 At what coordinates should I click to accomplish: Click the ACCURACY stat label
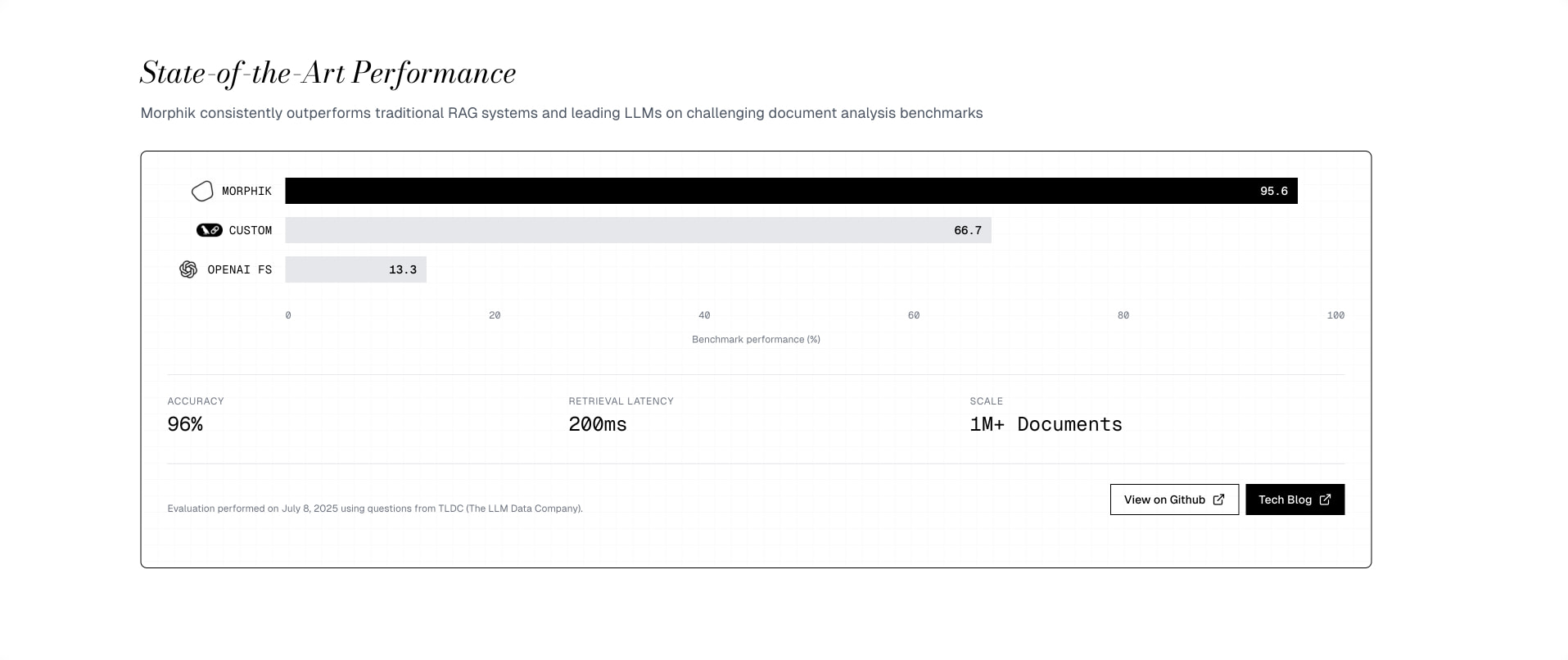click(196, 401)
